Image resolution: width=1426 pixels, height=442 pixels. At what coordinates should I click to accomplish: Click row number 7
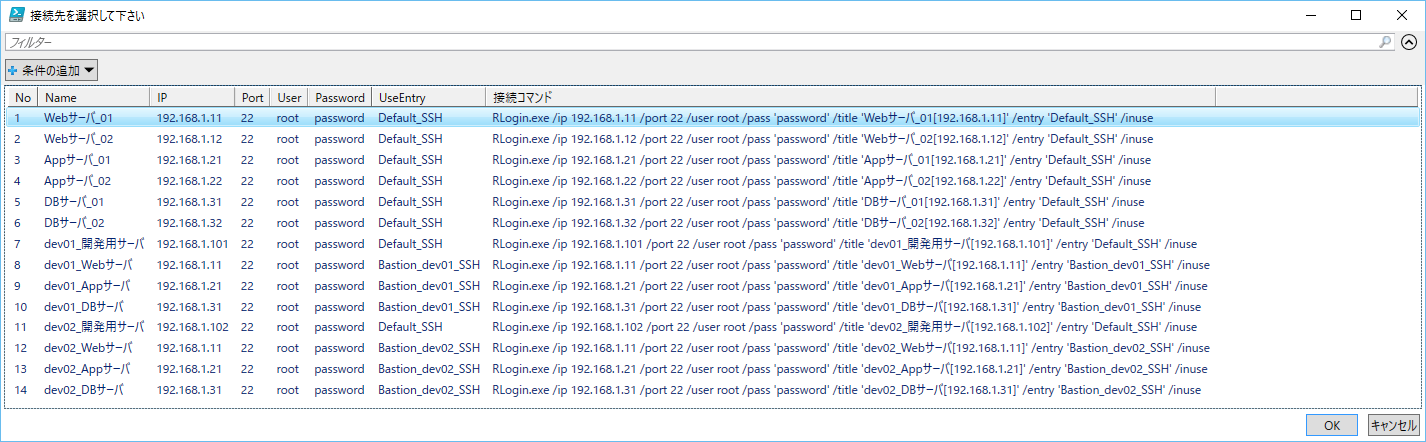coord(17,244)
